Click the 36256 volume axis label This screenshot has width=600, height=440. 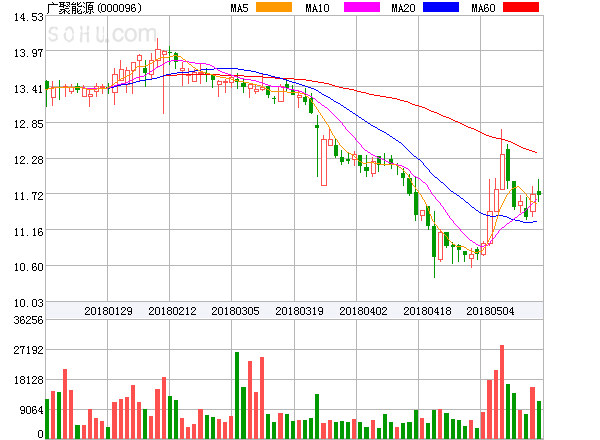click(29, 320)
